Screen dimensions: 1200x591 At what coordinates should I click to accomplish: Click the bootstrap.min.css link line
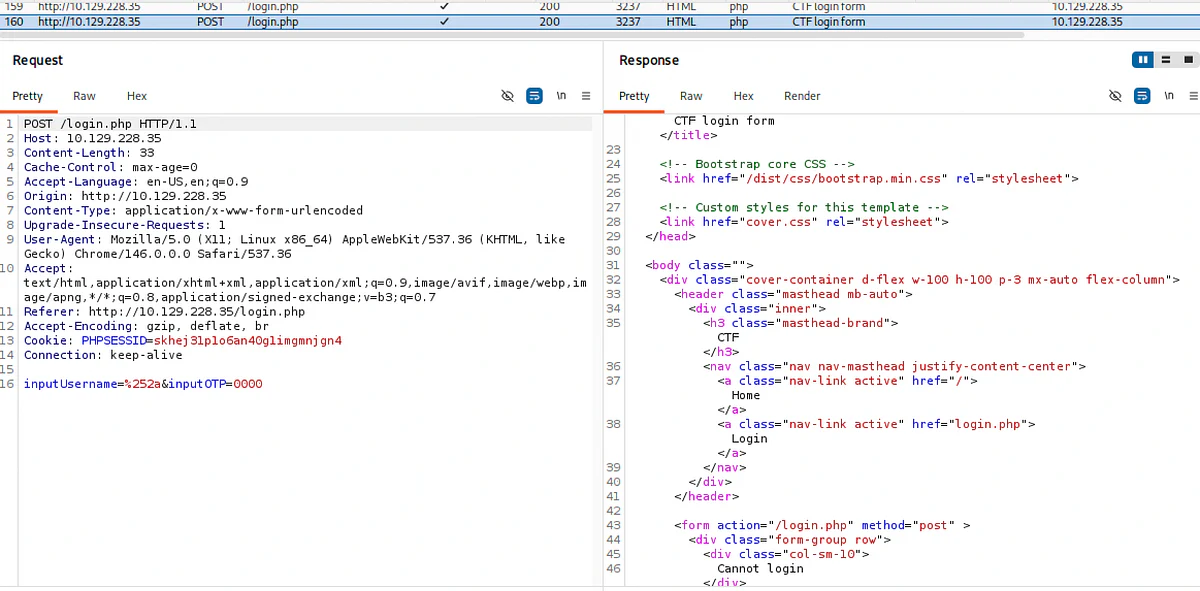click(x=869, y=179)
